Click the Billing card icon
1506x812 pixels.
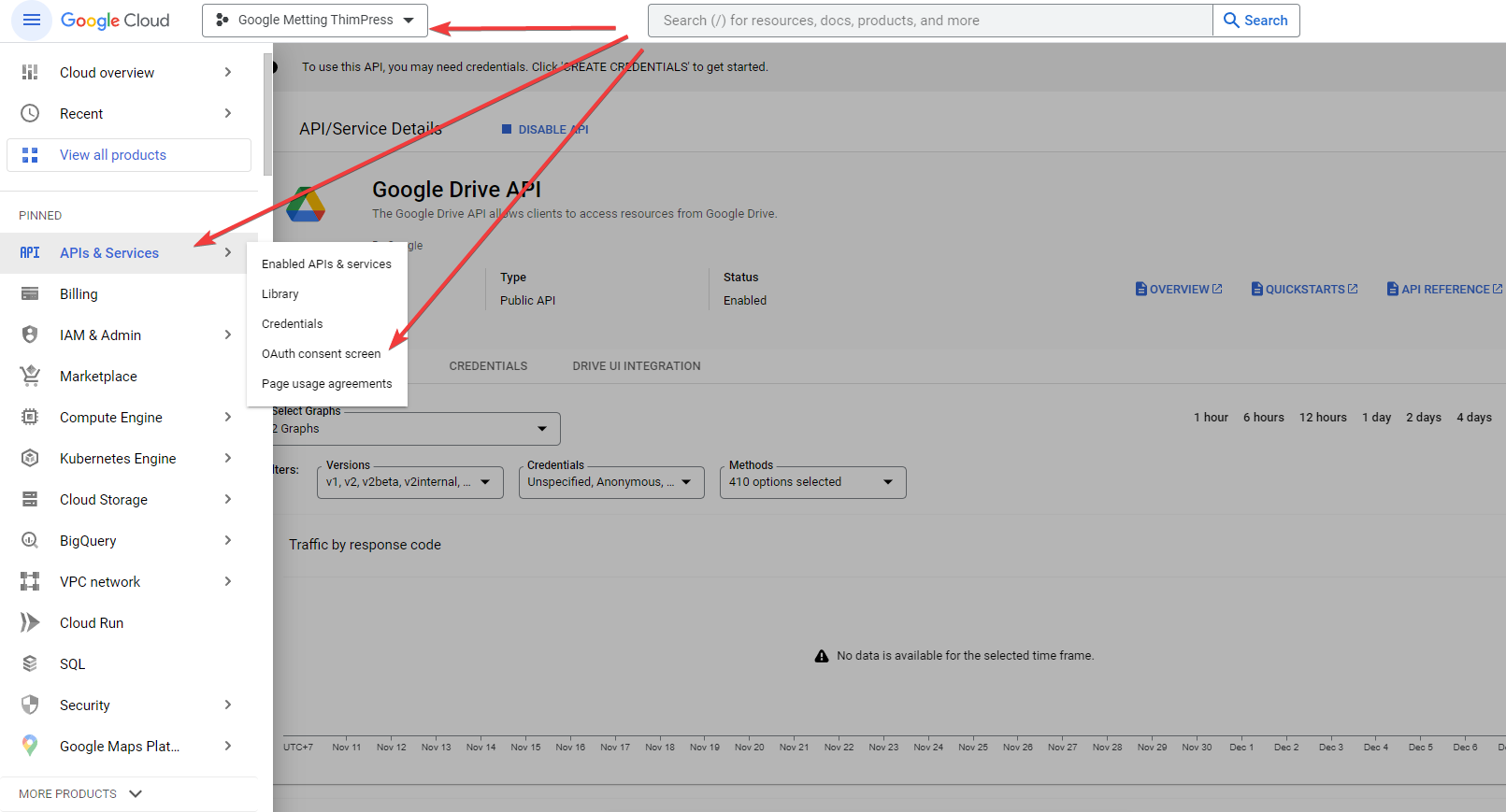click(30, 294)
